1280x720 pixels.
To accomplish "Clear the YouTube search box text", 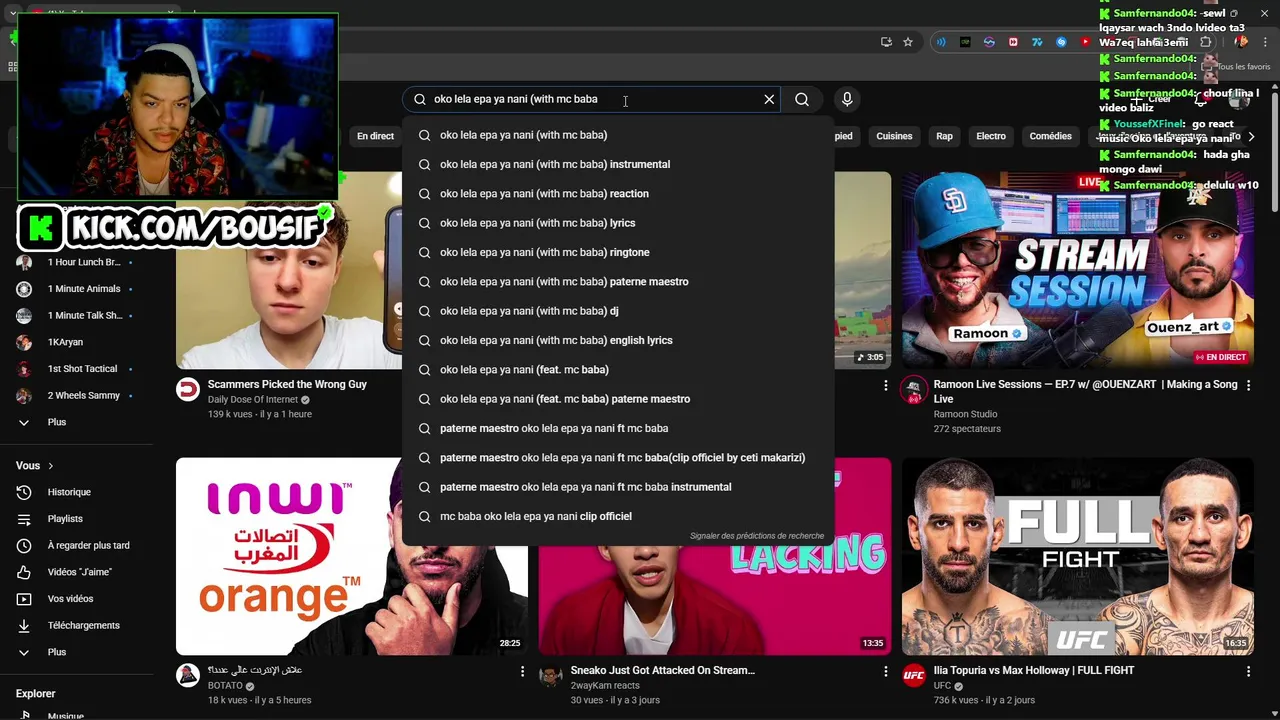I will [769, 99].
